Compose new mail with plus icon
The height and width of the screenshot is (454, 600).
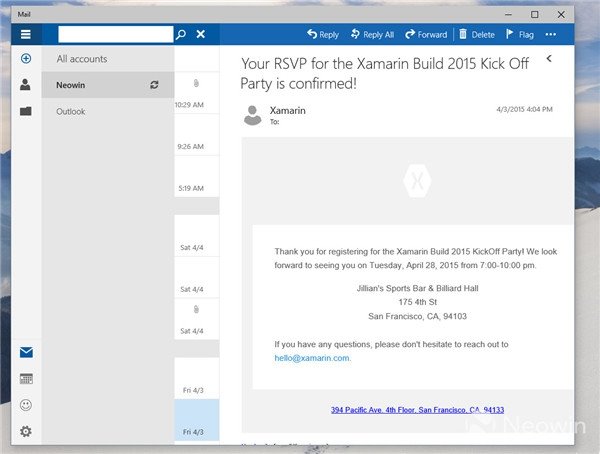point(26,59)
